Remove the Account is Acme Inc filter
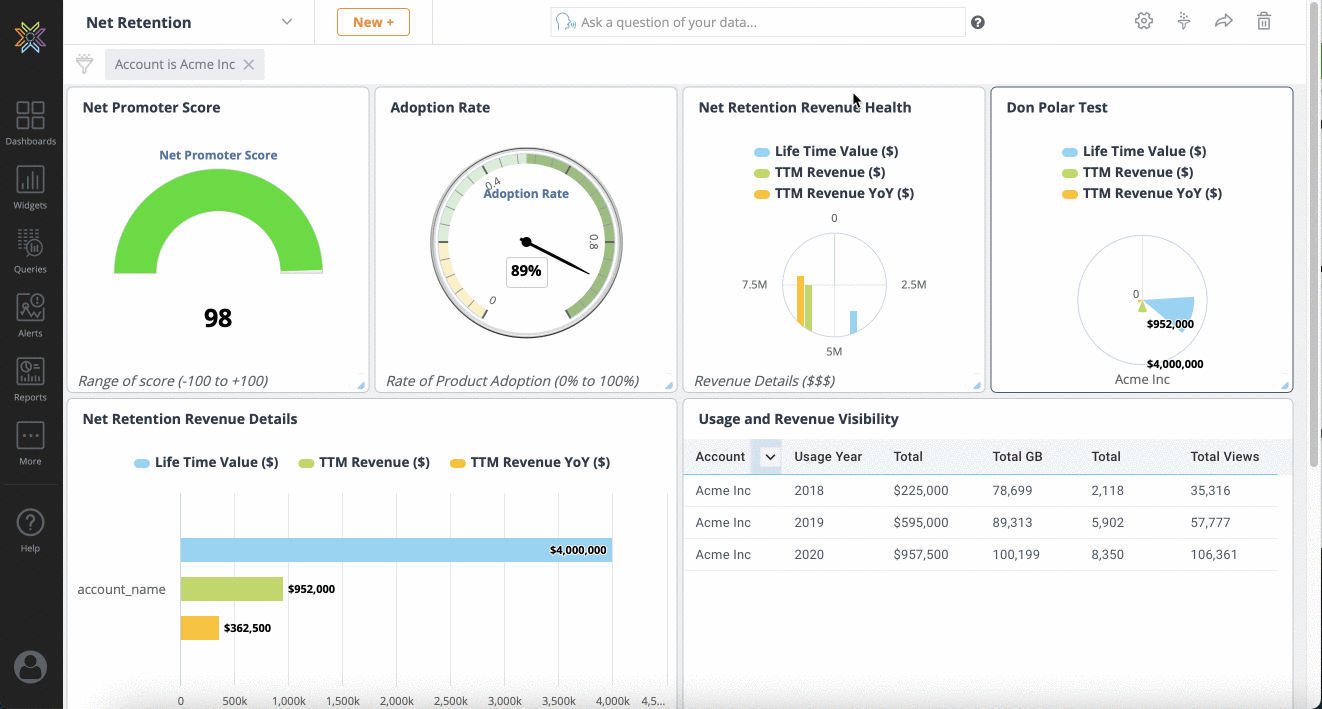Image resolution: width=1322 pixels, height=709 pixels. pos(249,64)
